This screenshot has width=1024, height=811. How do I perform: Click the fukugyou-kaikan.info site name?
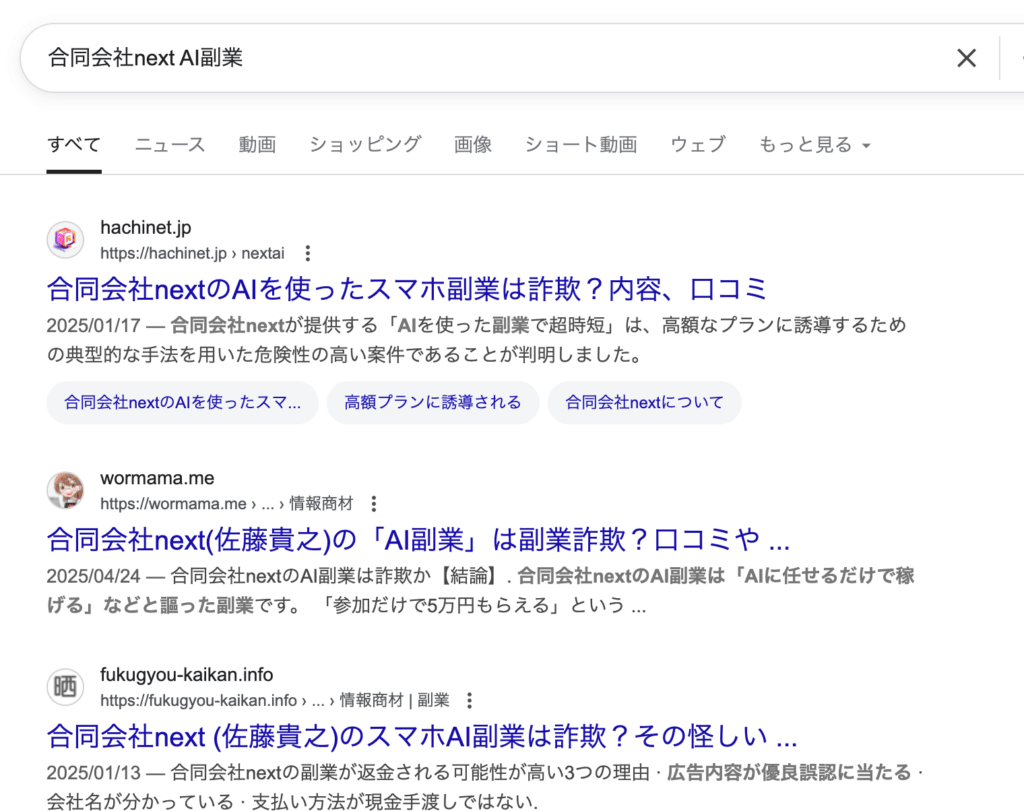[187, 675]
